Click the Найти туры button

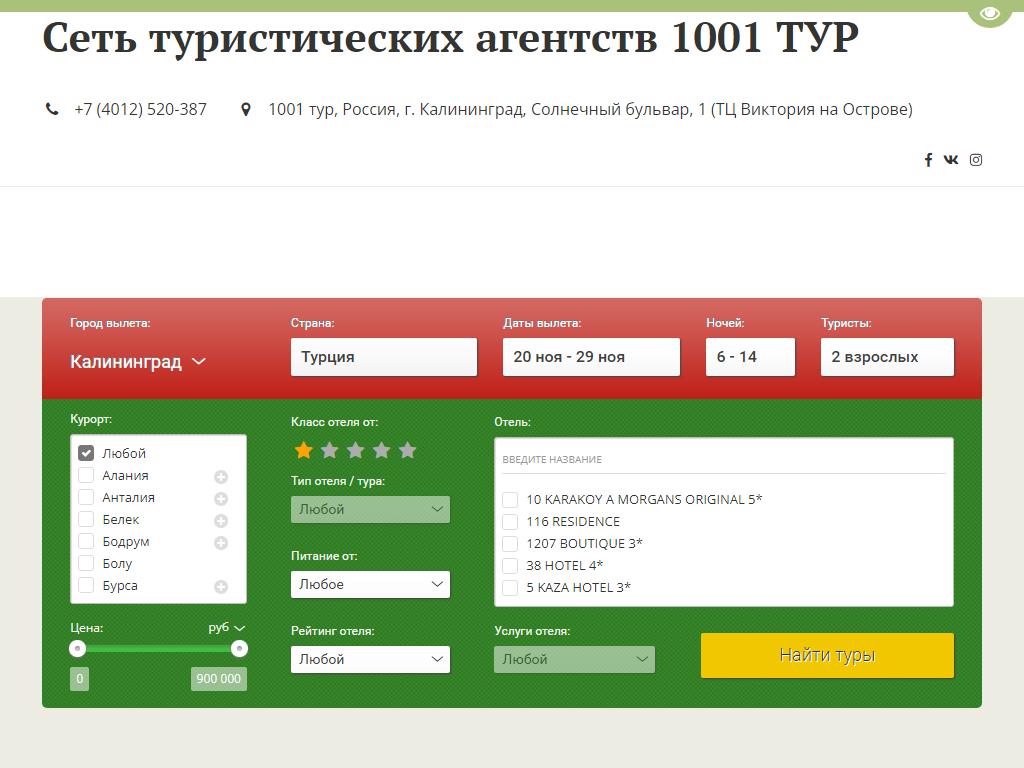tap(827, 655)
